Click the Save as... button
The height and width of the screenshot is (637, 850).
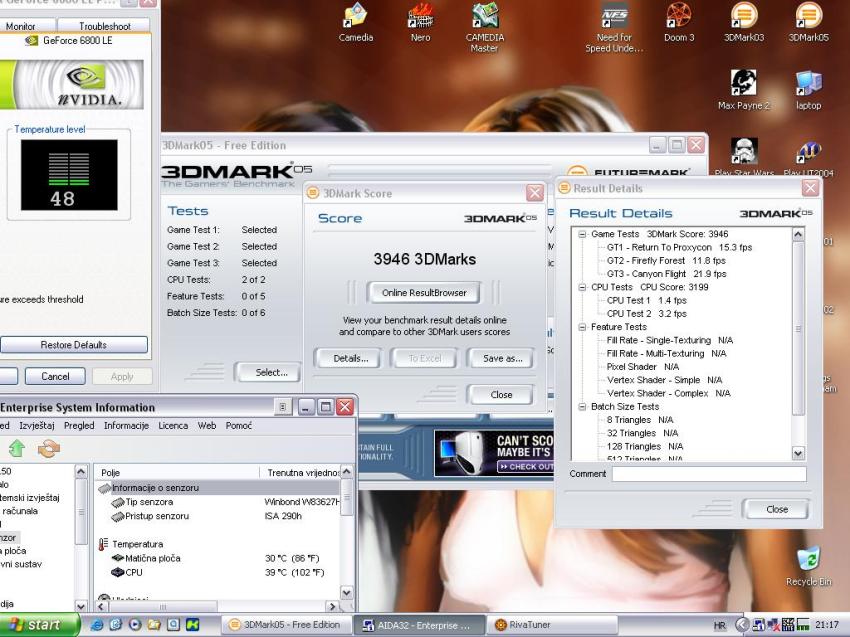[x=502, y=358]
